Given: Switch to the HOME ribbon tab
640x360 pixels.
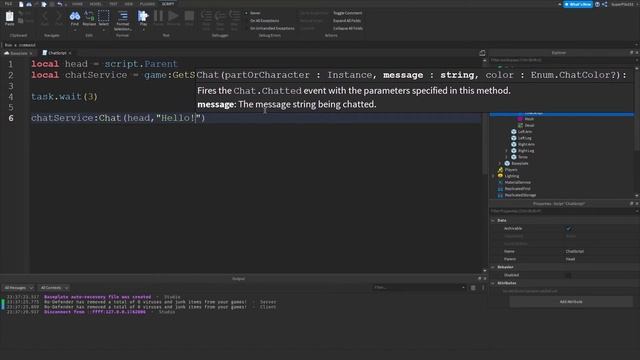Looking at the screenshot, I should pyautogui.click(x=77, y=4).
